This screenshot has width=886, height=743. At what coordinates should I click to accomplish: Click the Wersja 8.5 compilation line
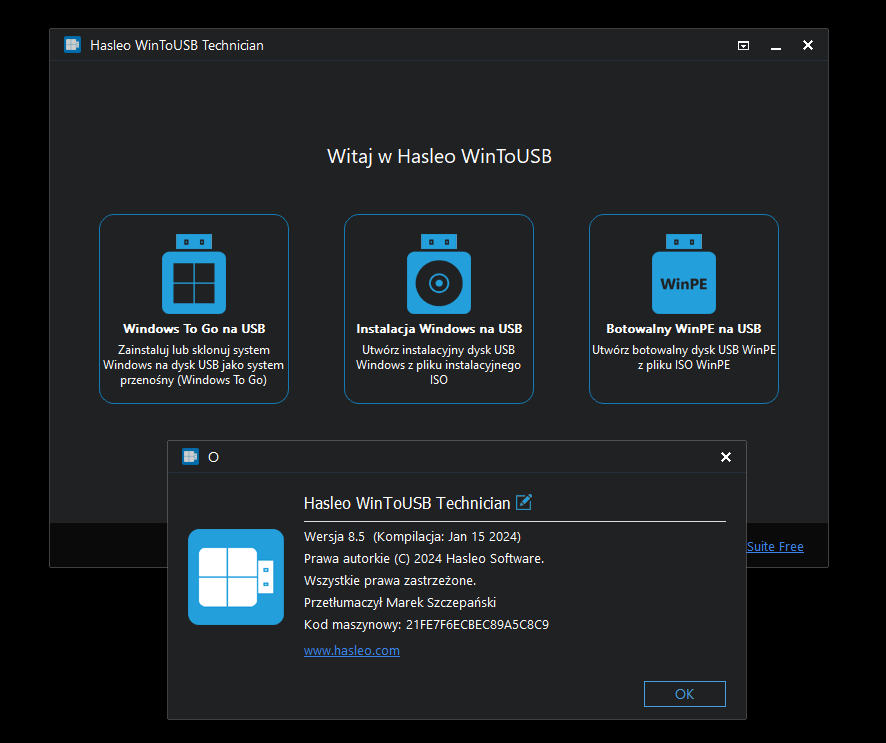(x=412, y=536)
